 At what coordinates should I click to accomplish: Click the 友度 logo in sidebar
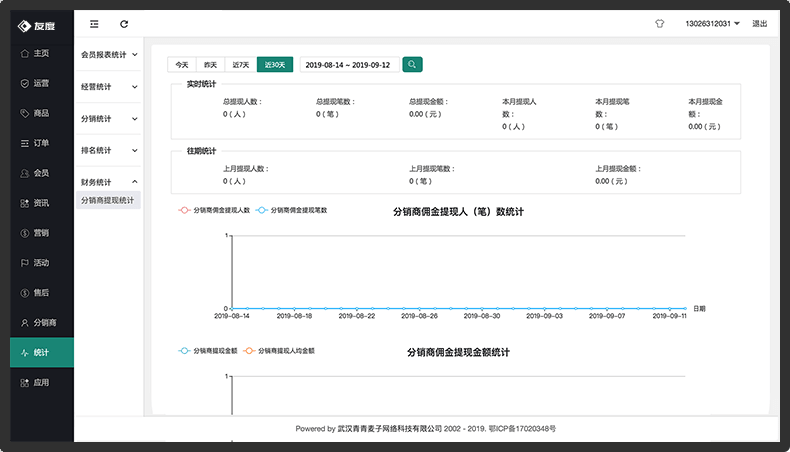36,26
